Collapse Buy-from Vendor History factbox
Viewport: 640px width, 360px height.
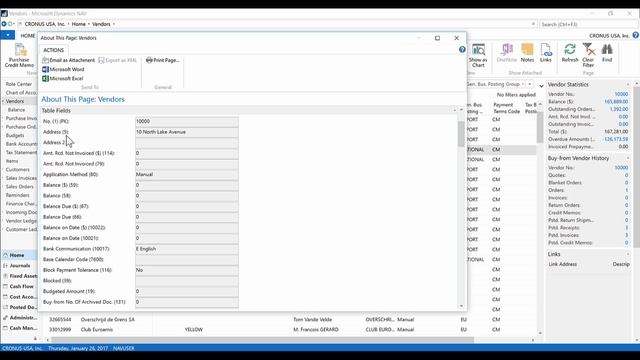(628, 158)
